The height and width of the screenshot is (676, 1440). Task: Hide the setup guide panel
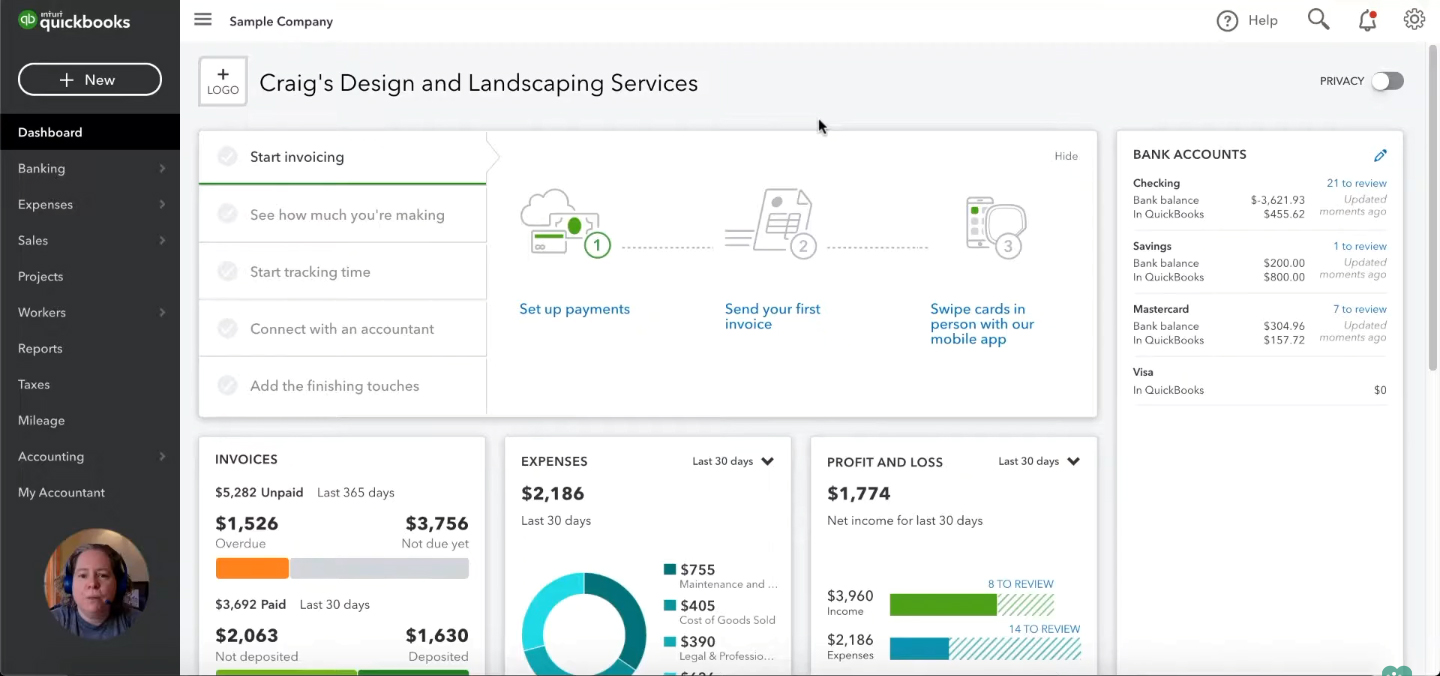click(x=1066, y=156)
